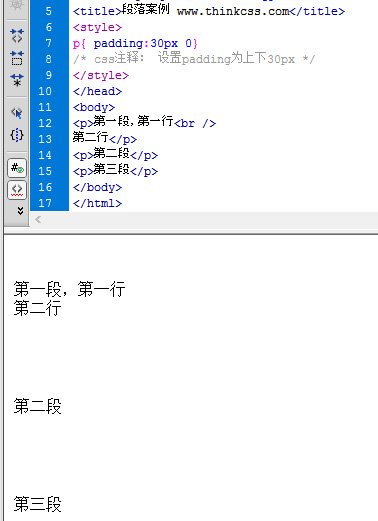Viewport: 378px width, 521px height.
Task: Click the gray CSS comment line
Action: [x=194, y=59]
